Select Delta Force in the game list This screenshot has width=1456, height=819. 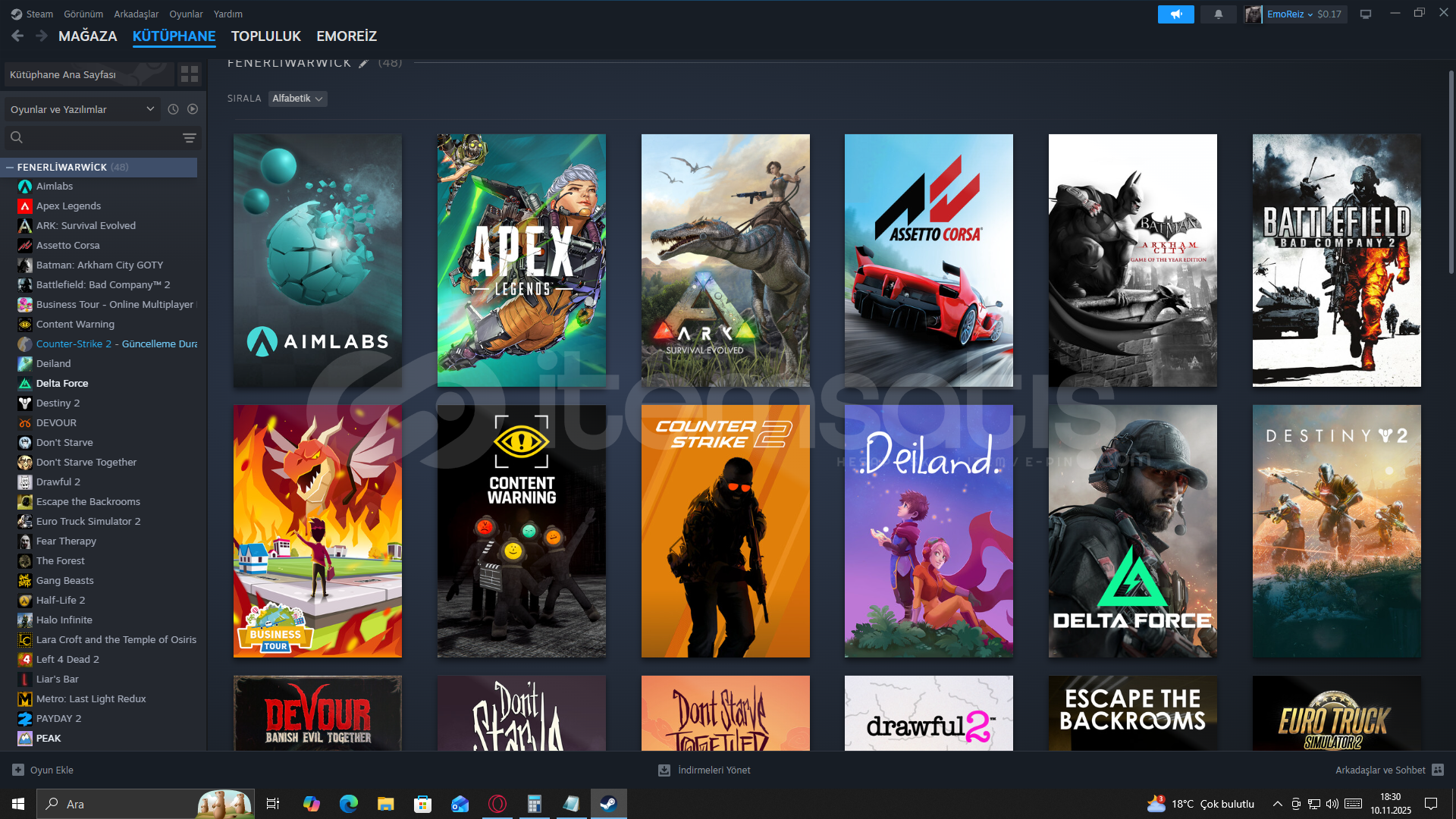(x=62, y=383)
